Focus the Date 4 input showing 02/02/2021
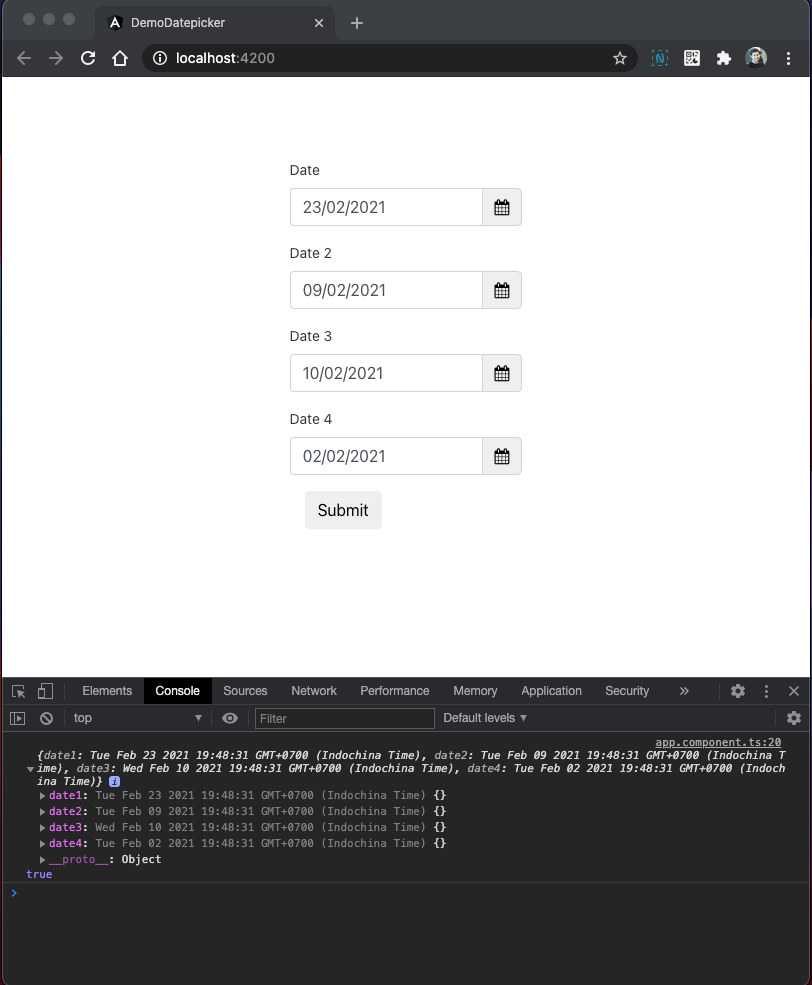Screen dimensions: 812x985 (x=386, y=456)
